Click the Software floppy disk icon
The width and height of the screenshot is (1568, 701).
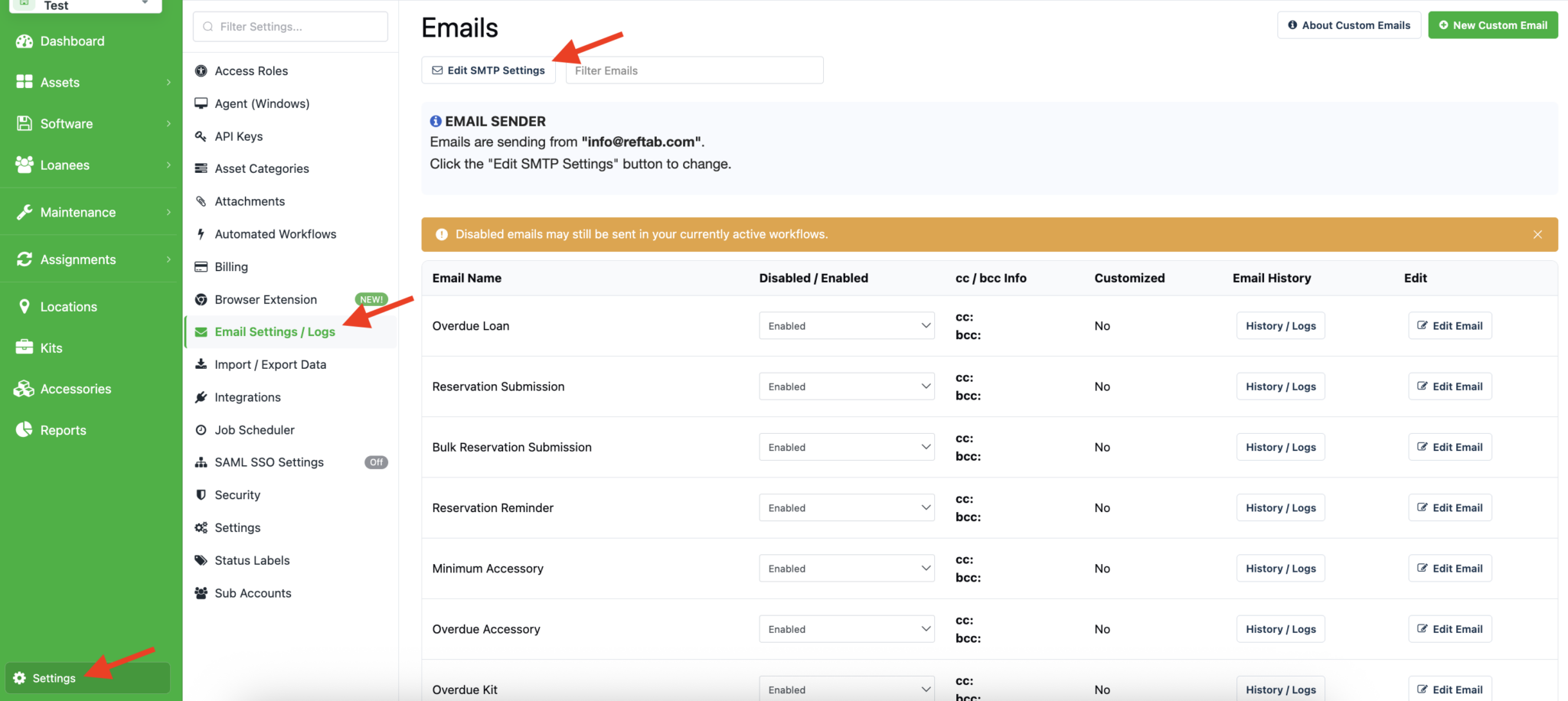point(24,123)
